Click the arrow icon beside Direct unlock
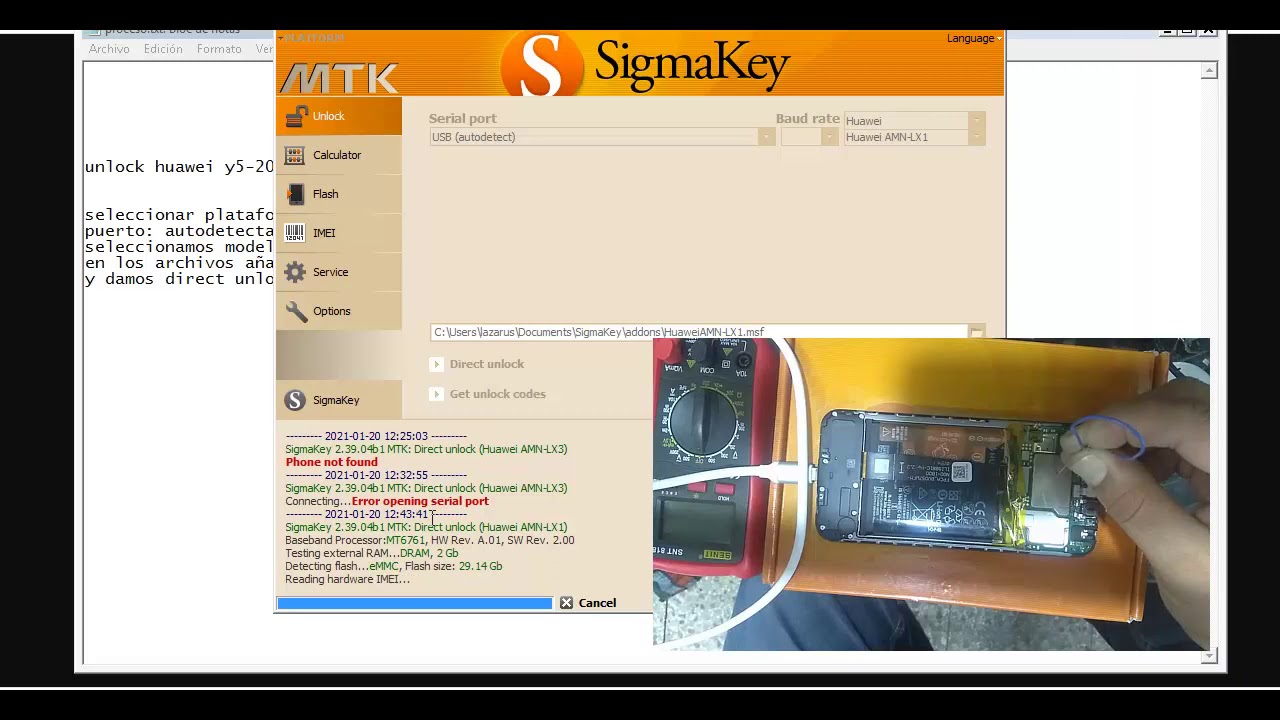 (436, 364)
